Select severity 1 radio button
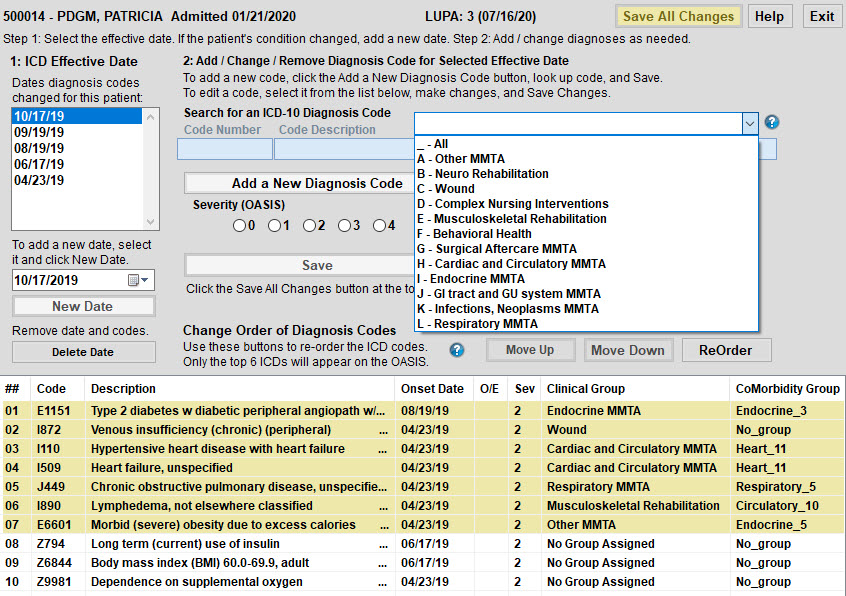This screenshot has width=846, height=596. [274, 225]
